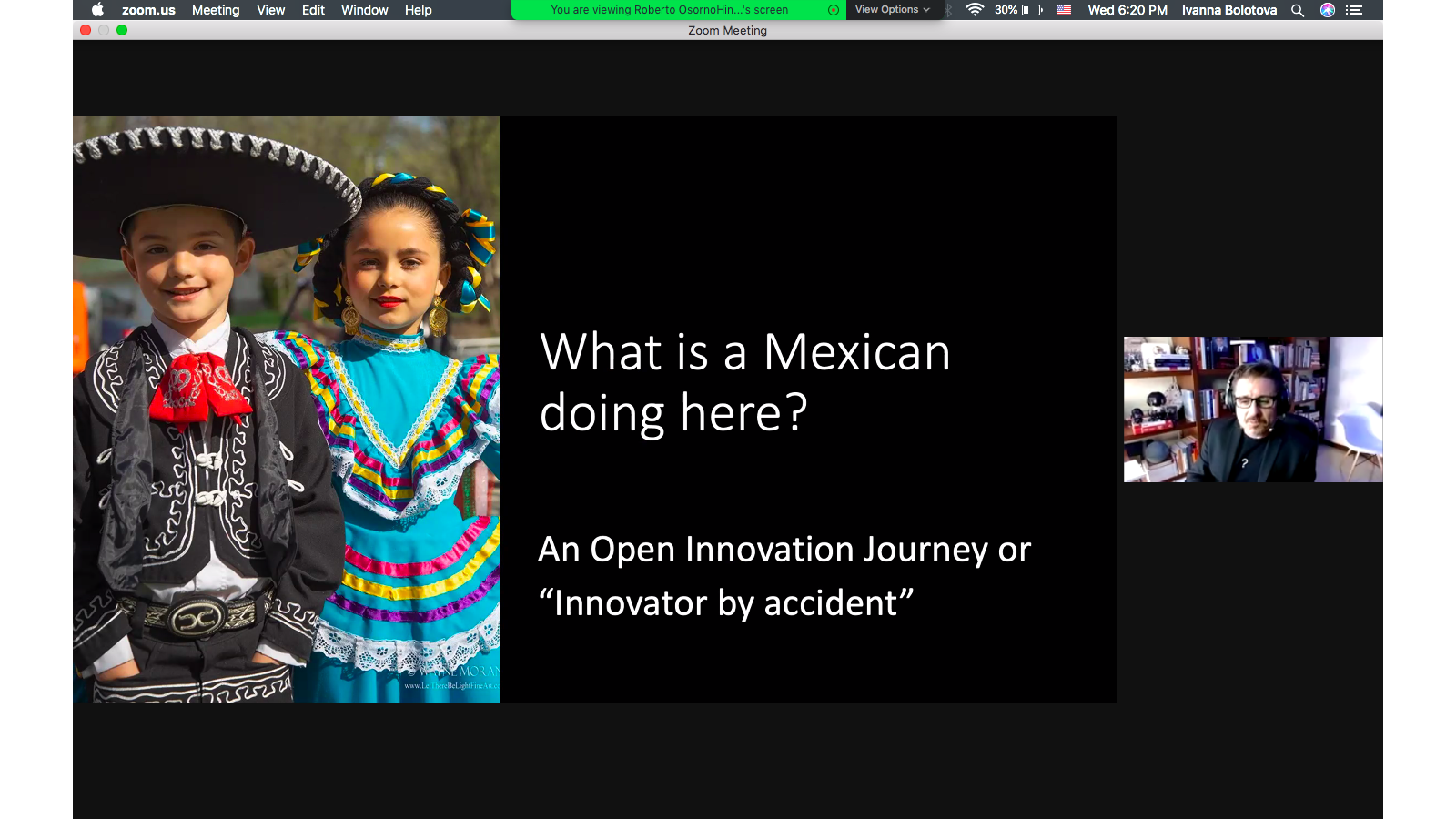Viewport: 1456px width, 819px height.
Task: Open the Window menu
Action: coord(364,10)
